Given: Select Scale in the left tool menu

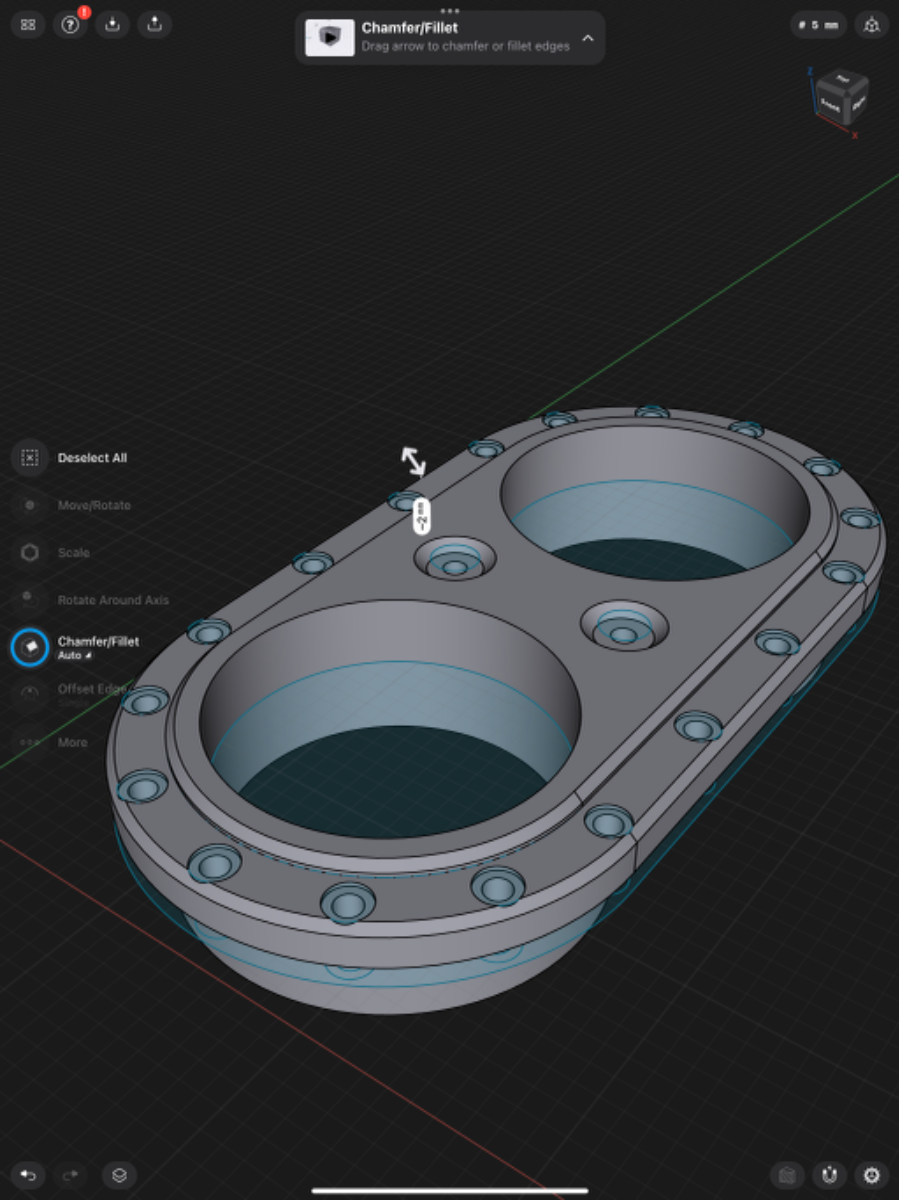Looking at the screenshot, I should [30, 552].
